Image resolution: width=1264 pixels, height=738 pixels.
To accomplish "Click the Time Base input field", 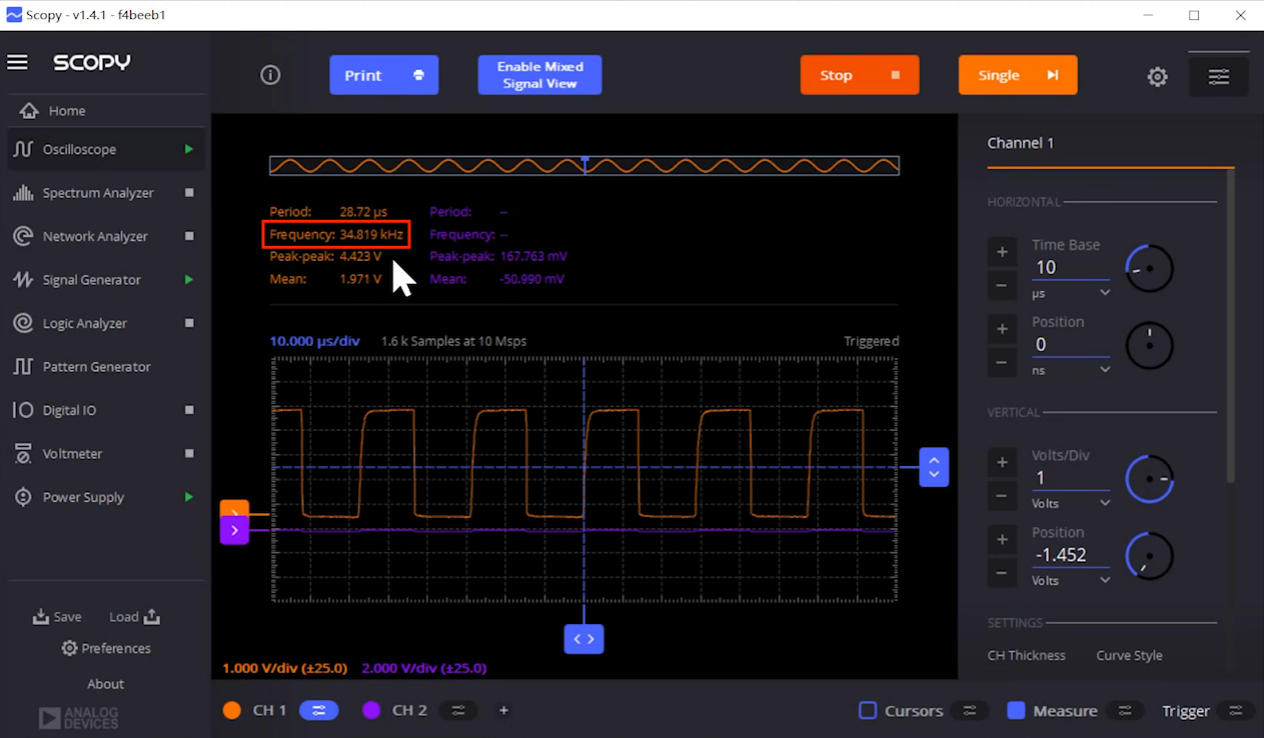I will point(1071,267).
